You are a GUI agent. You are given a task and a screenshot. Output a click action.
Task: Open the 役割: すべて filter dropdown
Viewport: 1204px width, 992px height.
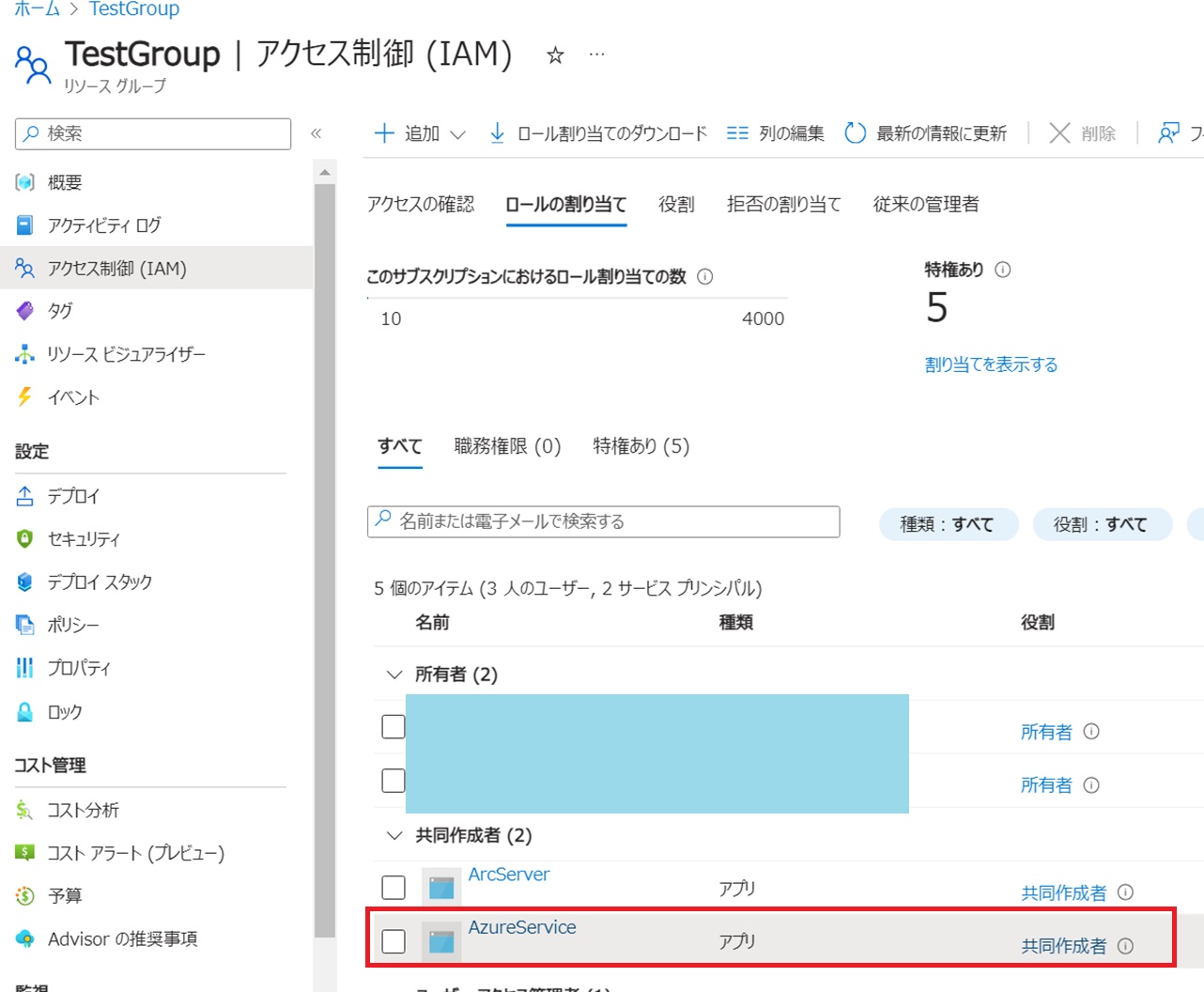point(1103,524)
